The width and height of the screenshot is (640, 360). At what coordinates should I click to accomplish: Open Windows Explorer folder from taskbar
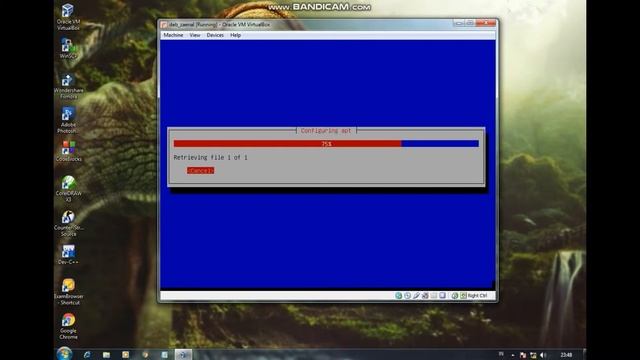click(x=106, y=355)
